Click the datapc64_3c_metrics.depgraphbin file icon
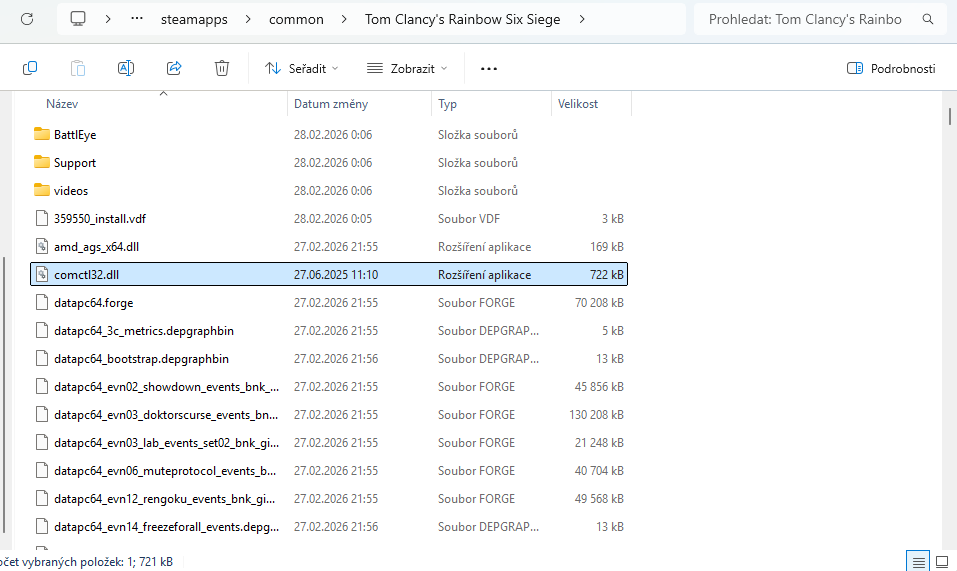957x571 pixels. pos(42,330)
